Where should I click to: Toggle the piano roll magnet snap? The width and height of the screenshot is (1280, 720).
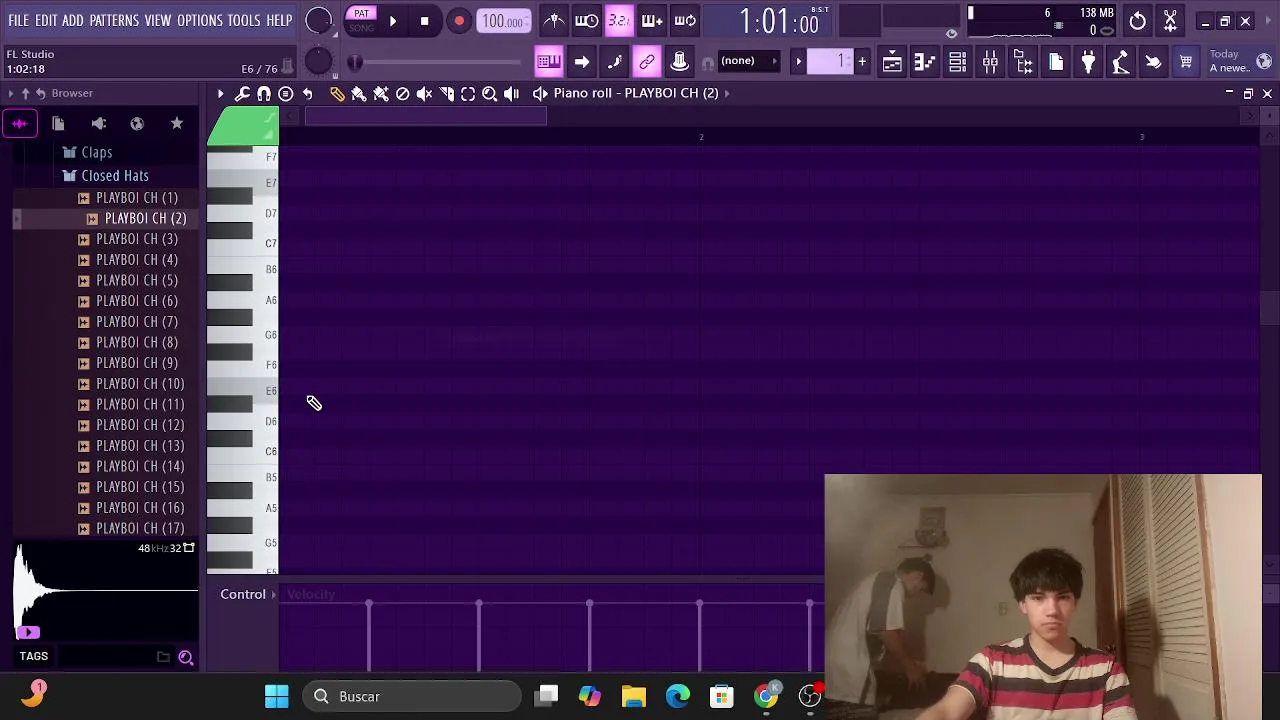264,93
